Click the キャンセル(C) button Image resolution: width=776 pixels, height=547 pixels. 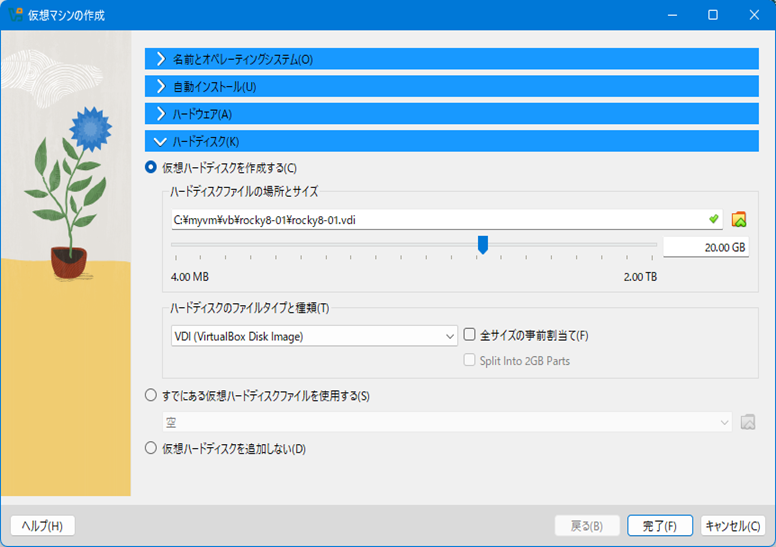point(733,525)
